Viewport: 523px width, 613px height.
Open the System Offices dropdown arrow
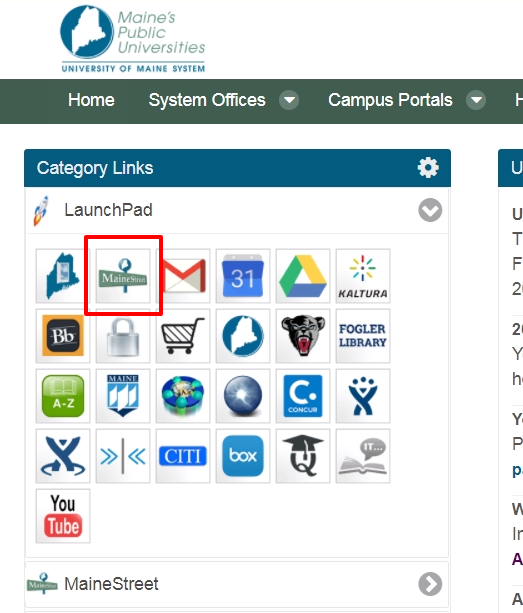tap(289, 100)
